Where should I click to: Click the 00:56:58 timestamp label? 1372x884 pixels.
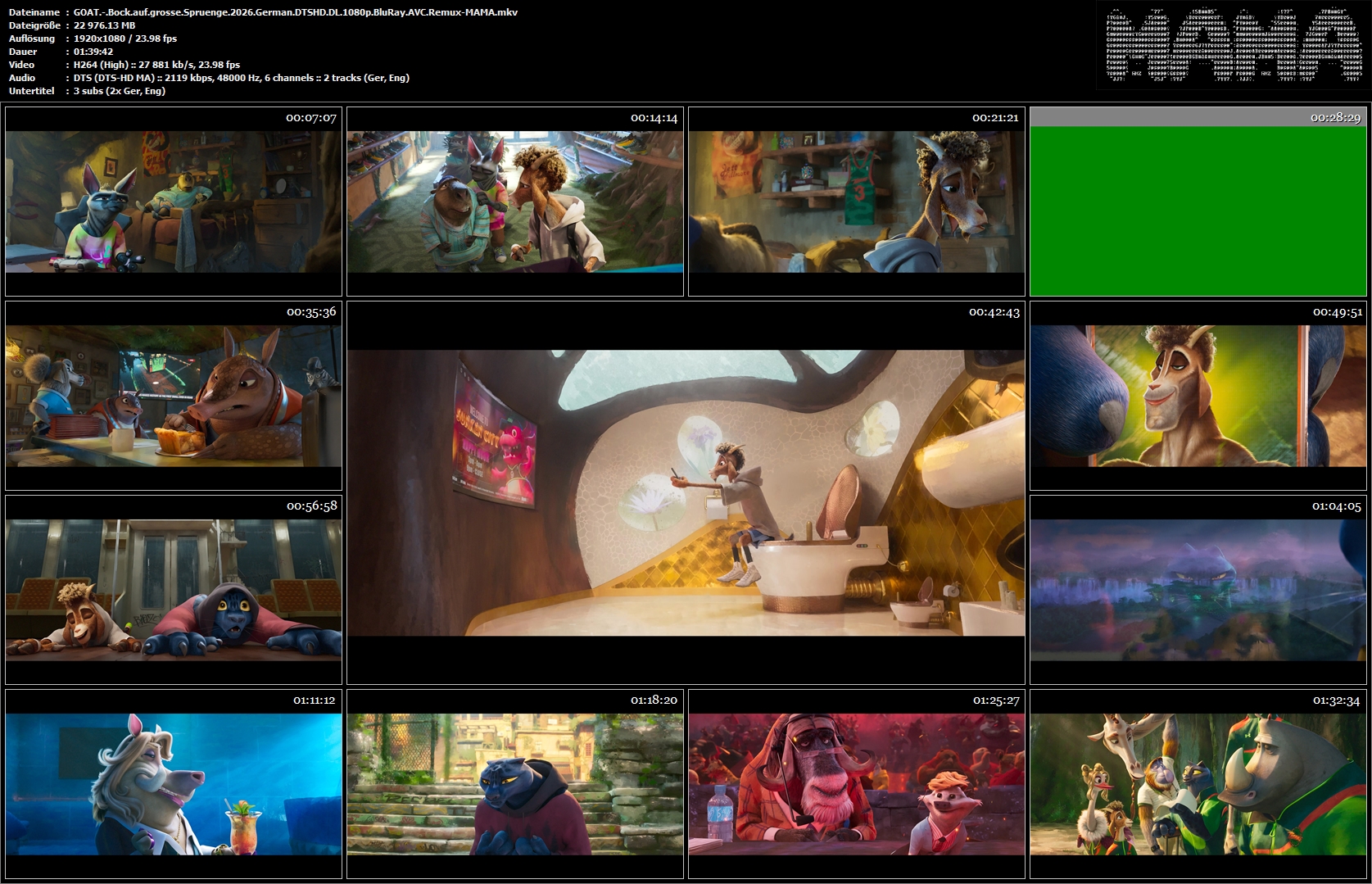click(312, 506)
